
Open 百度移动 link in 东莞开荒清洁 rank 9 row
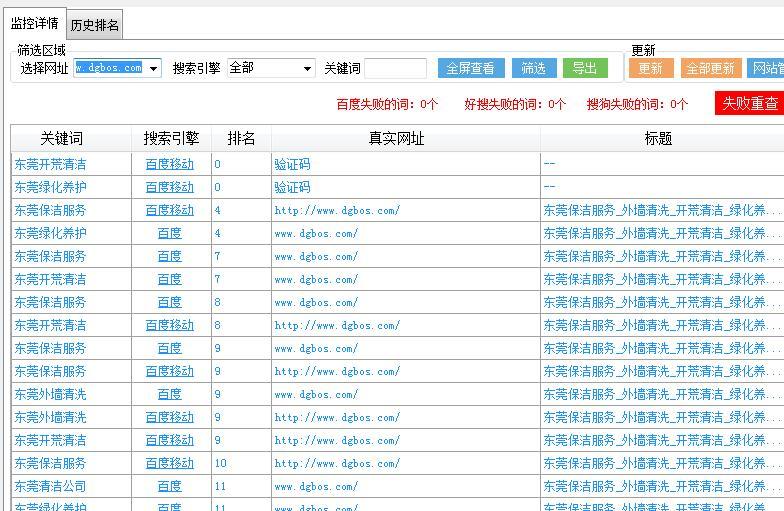170,440
